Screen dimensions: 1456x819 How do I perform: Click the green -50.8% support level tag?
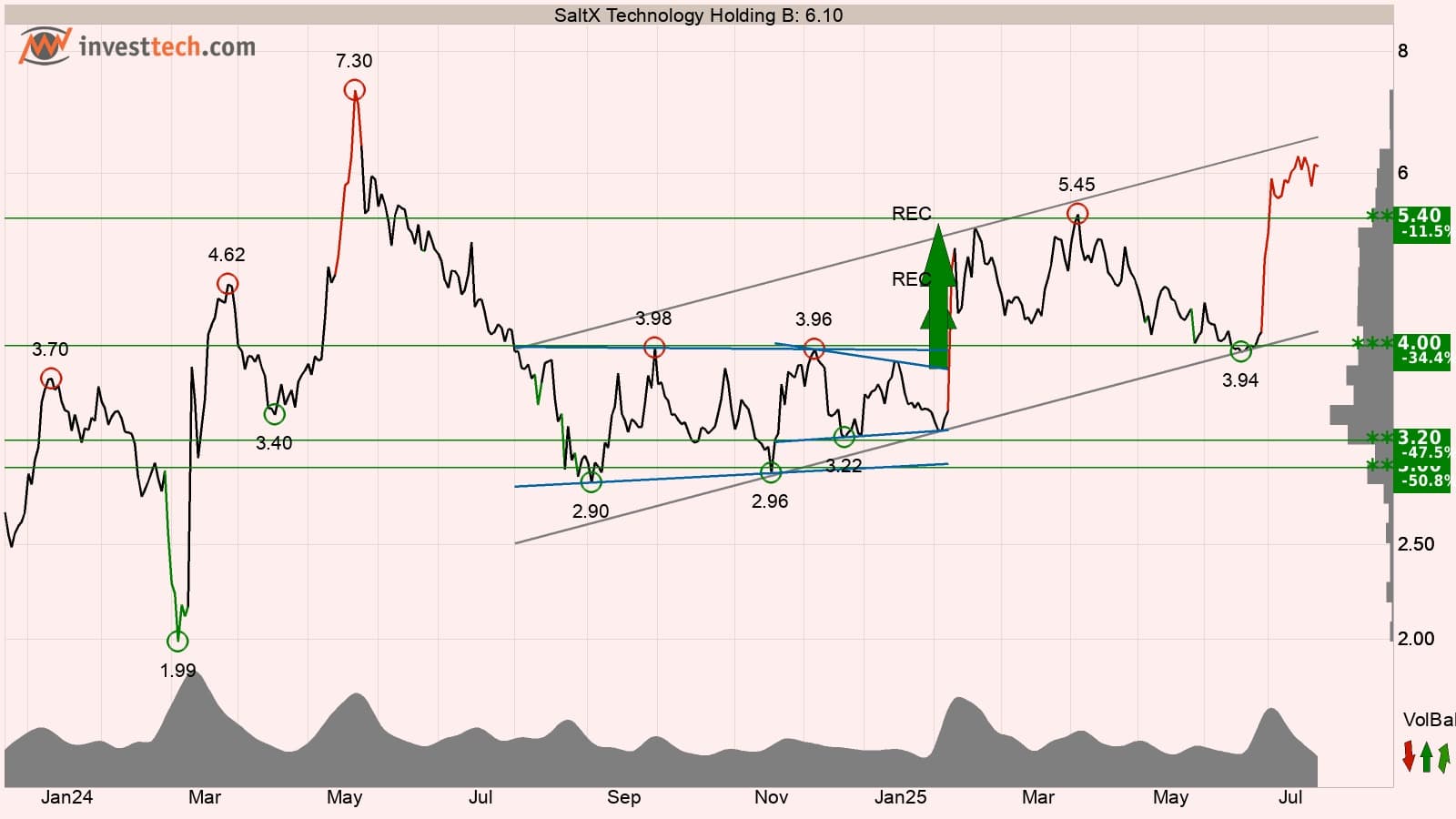click(x=1423, y=477)
